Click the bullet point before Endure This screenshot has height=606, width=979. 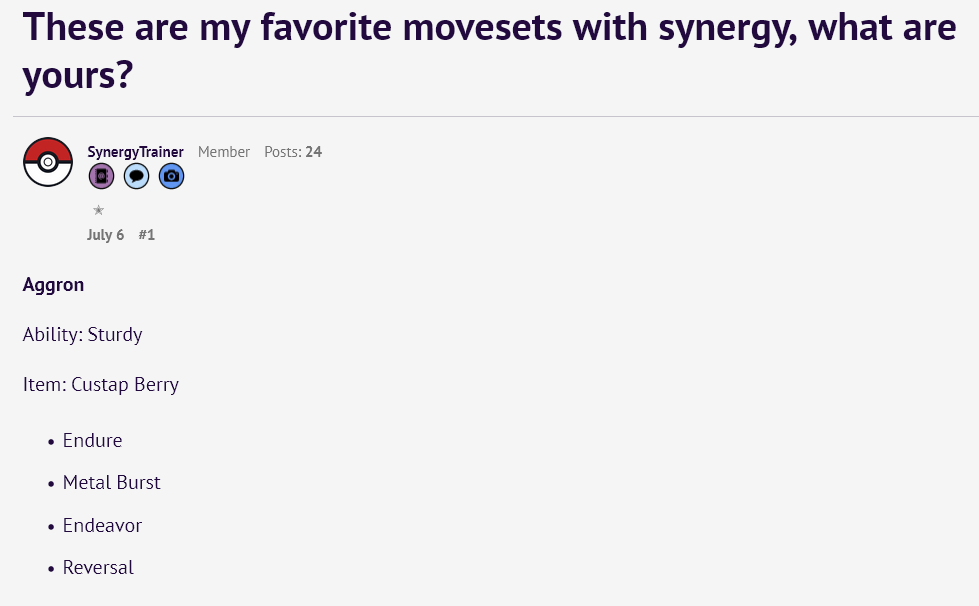(x=50, y=441)
